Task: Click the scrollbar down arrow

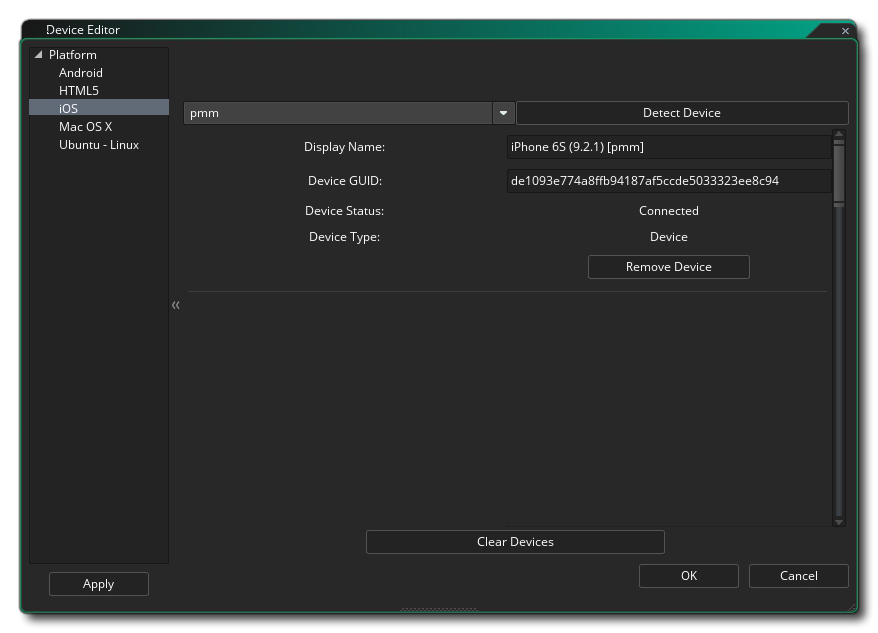Action: [x=838, y=521]
